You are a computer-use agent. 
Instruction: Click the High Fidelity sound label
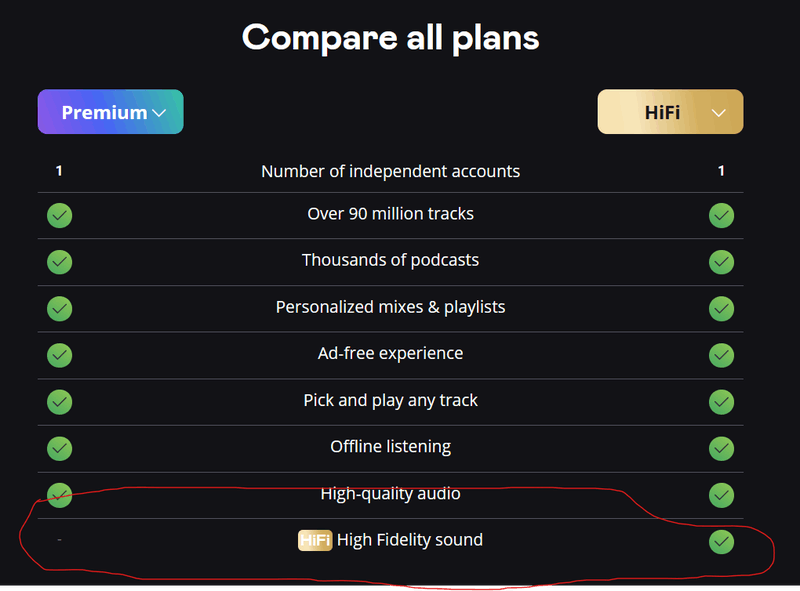[410, 540]
